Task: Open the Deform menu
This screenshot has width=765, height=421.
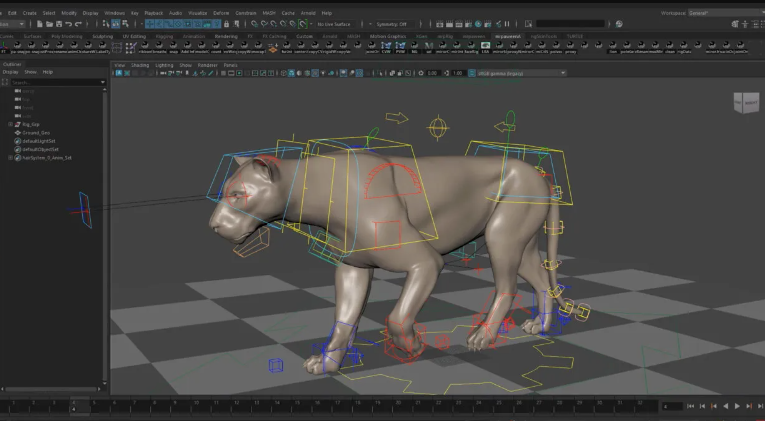Action: (x=220, y=13)
